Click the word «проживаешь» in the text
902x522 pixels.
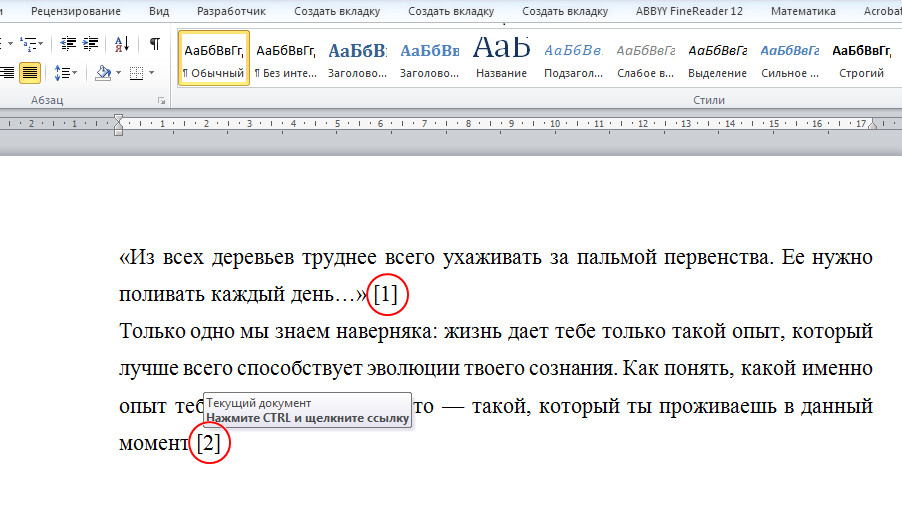tap(717, 406)
